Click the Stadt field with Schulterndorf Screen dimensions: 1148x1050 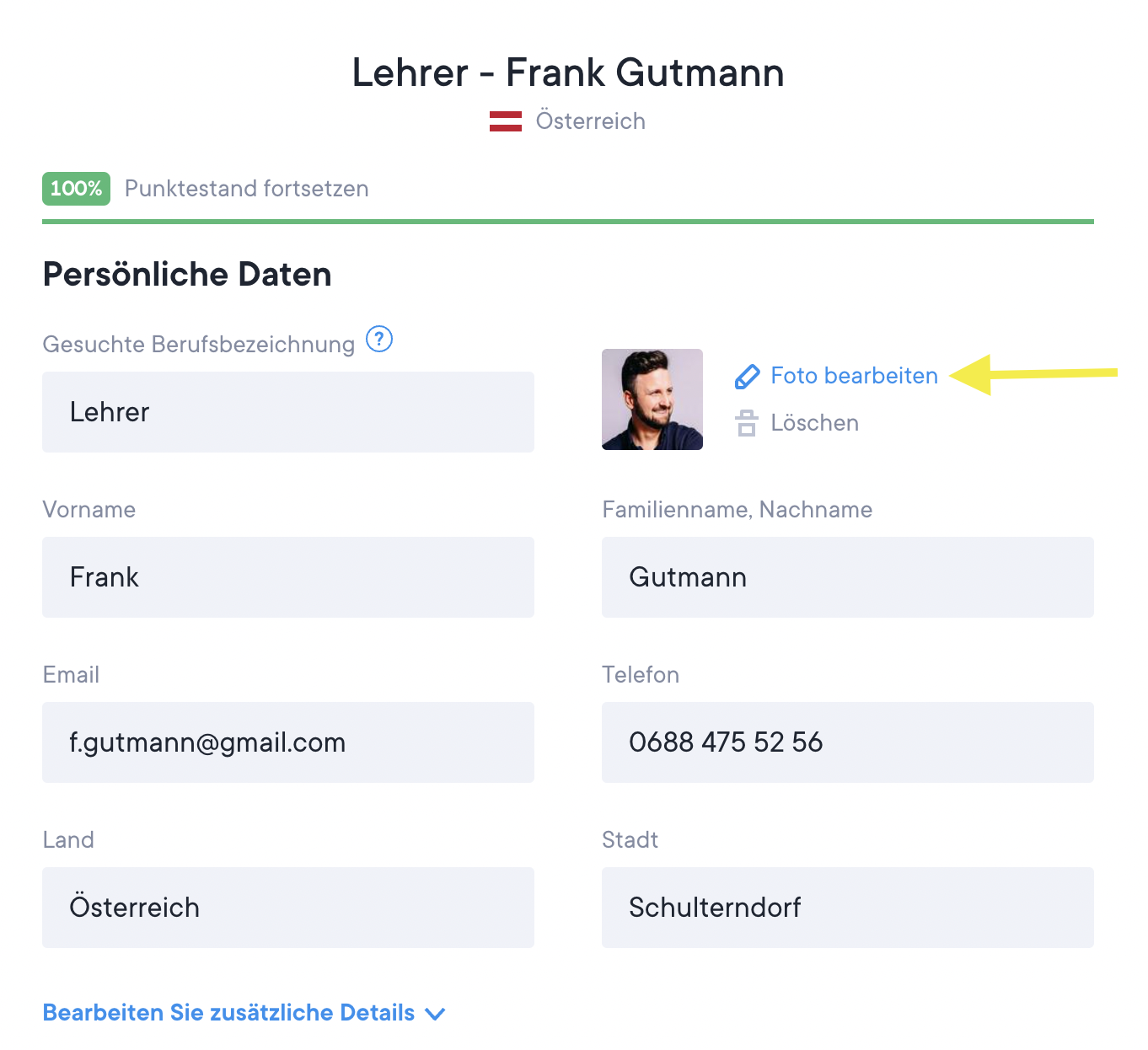[x=848, y=908]
